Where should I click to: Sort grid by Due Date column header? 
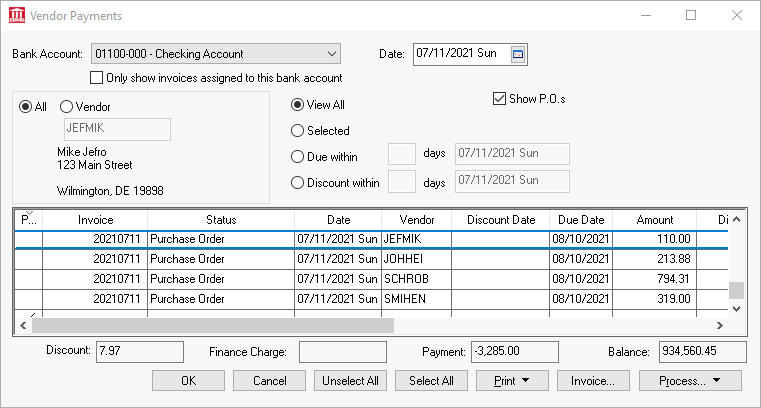point(581,220)
